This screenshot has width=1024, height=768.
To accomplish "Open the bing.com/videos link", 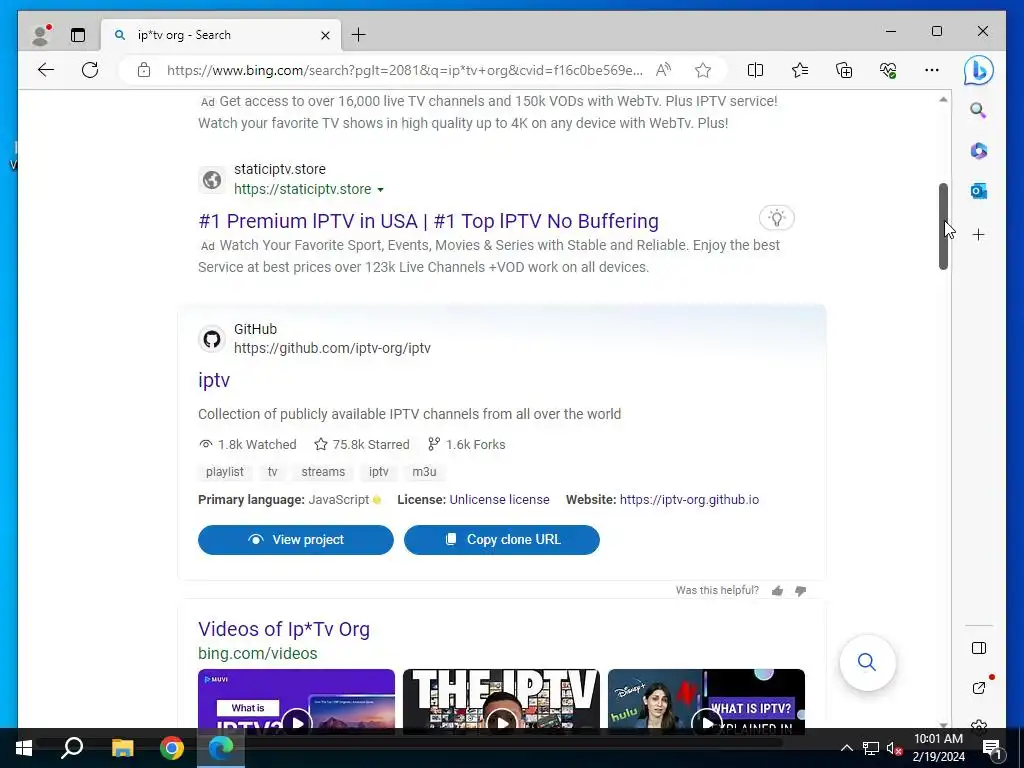I will click(x=258, y=654).
